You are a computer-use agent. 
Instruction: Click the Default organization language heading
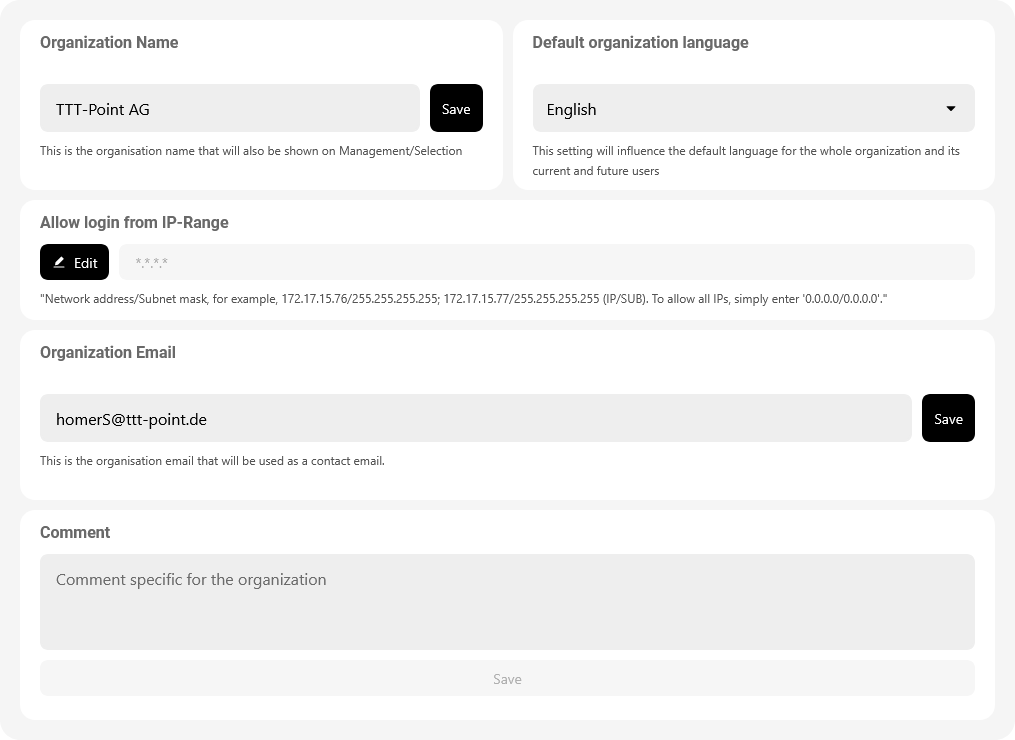pos(640,42)
